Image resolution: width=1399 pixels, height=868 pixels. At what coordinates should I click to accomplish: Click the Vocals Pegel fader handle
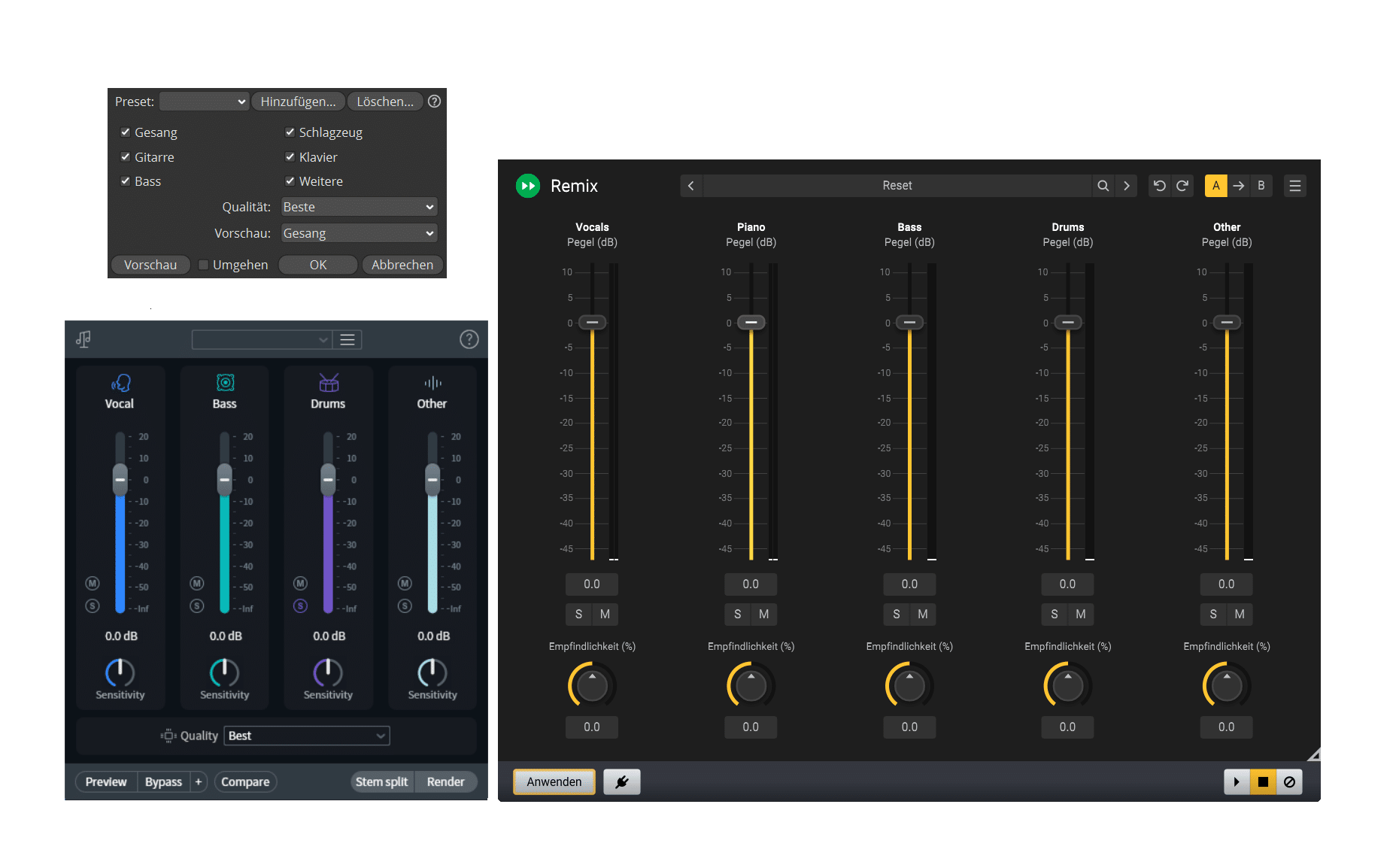(x=593, y=323)
